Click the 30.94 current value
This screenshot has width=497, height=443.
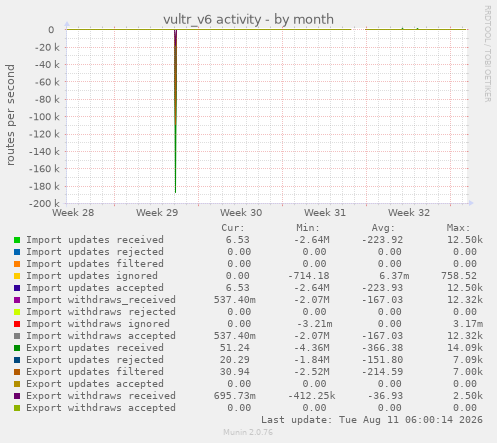[234, 372]
